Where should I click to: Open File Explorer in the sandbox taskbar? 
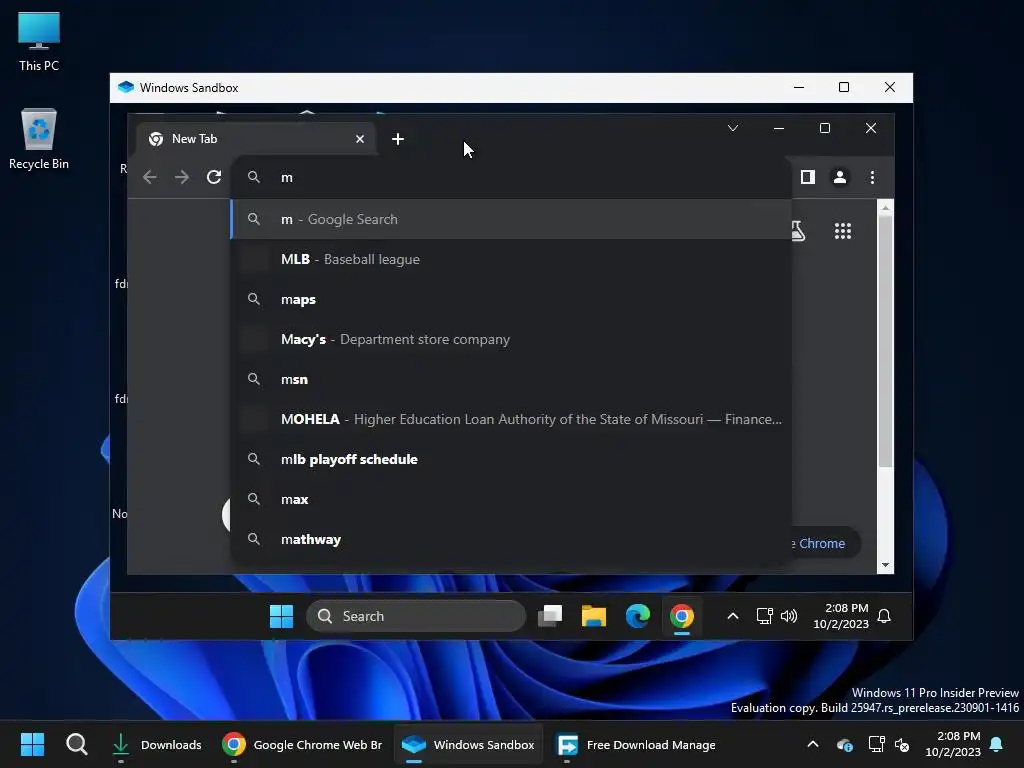tap(594, 616)
